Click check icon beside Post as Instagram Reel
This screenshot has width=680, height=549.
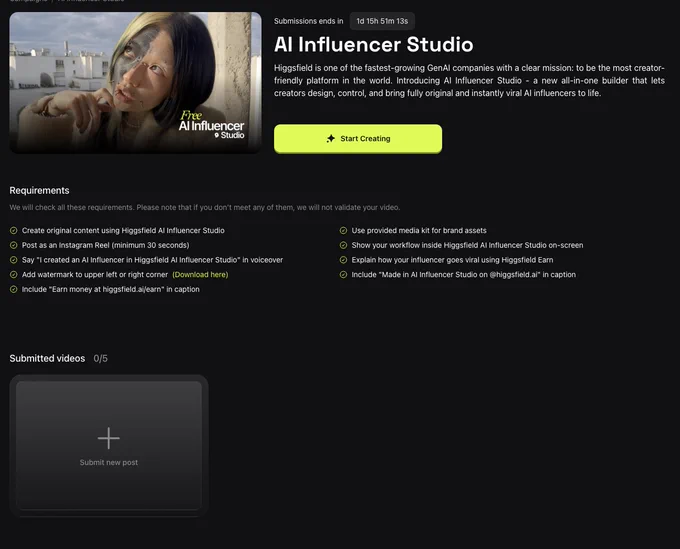[x=13, y=245]
